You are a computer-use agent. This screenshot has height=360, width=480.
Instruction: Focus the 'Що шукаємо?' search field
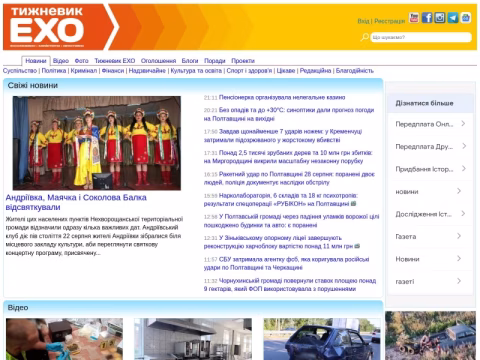(421, 37)
